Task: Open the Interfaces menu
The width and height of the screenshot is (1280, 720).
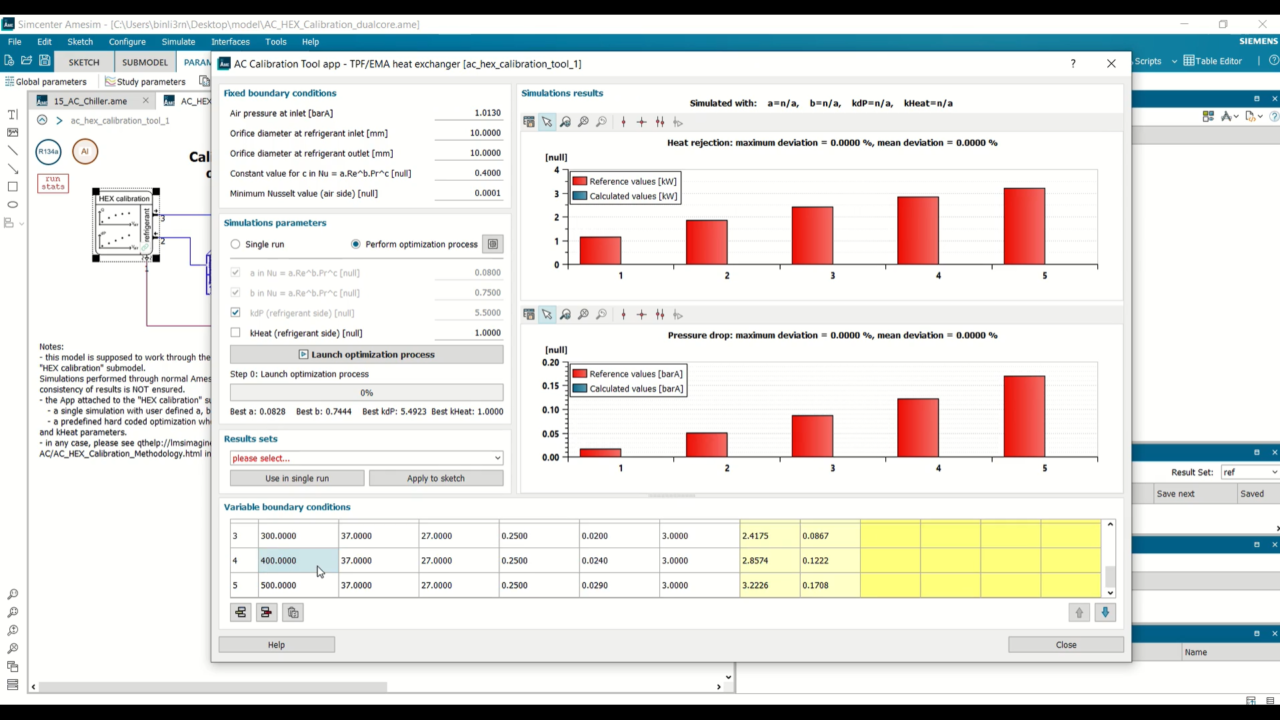Action: 230,42
